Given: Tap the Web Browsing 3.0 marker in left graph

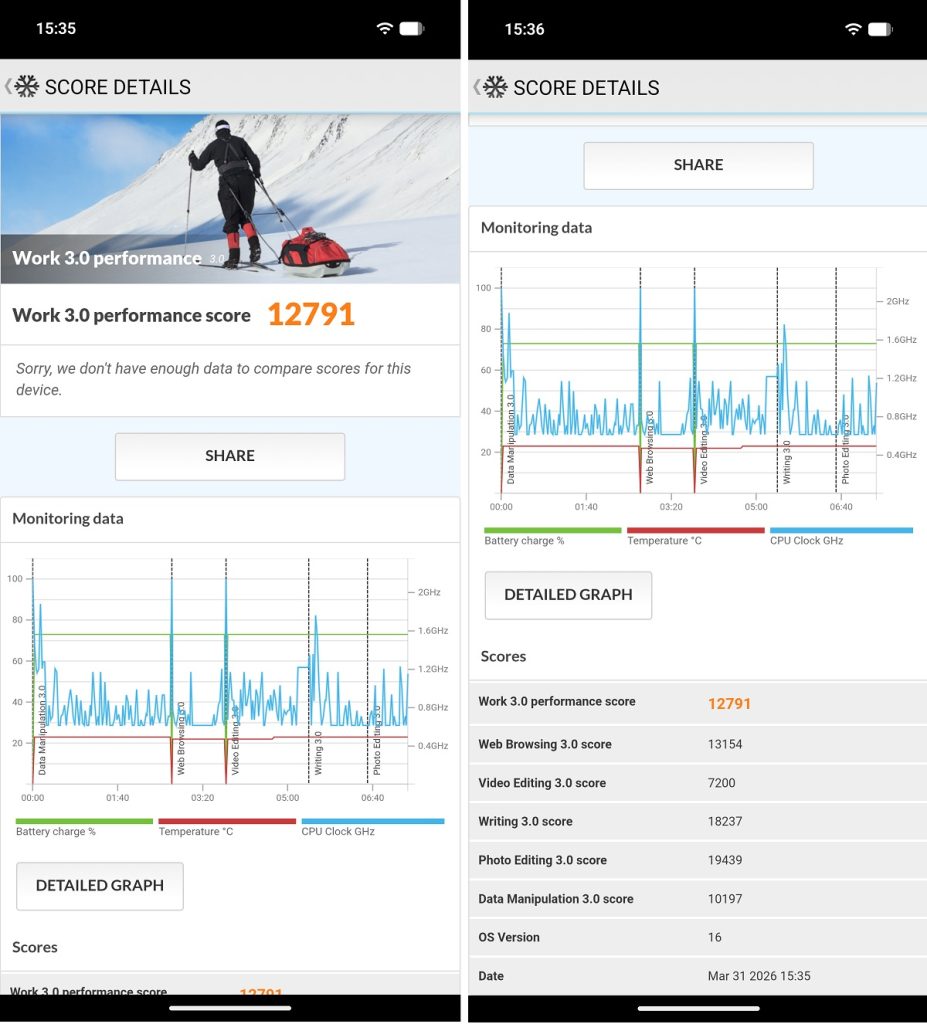Looking at the screenshot, I should (x=181, y=740).
